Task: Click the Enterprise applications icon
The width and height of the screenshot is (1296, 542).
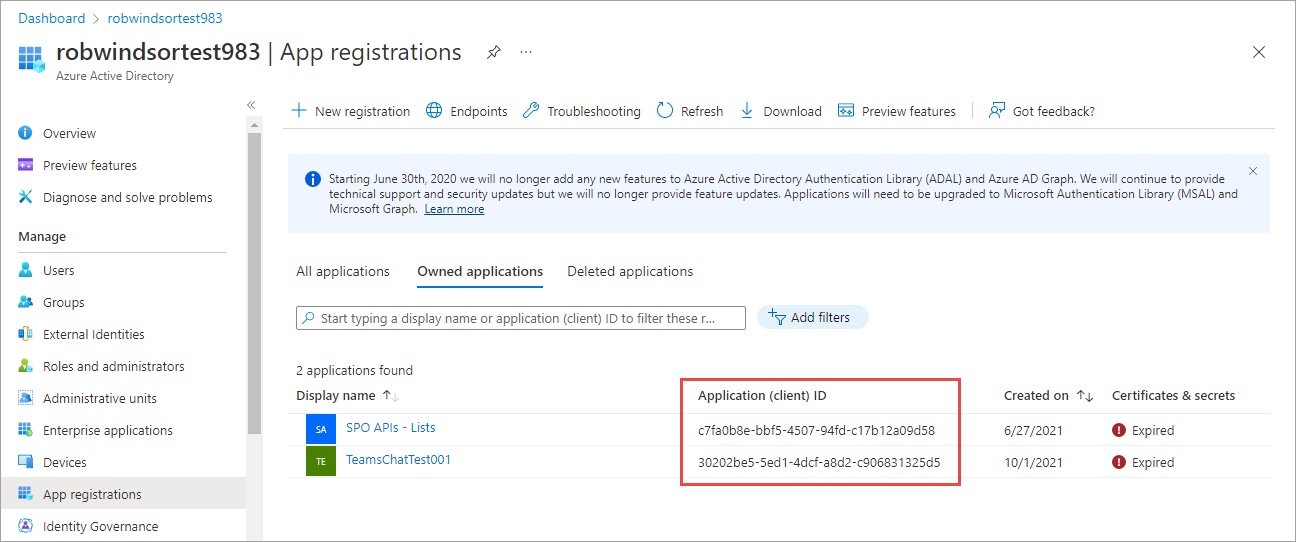Action: click(x=26, y=430)
